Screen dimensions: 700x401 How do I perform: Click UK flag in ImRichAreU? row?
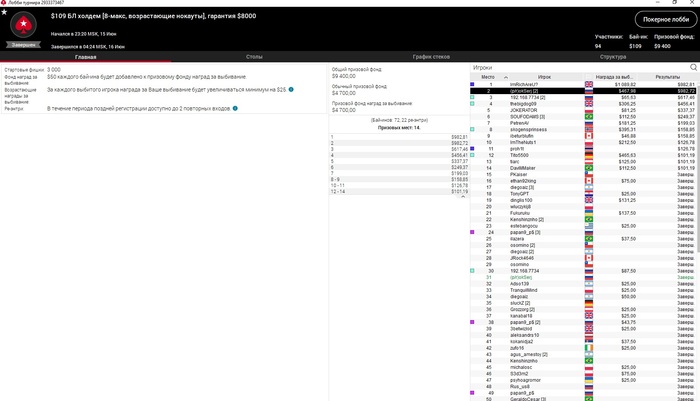pyautogui.click(x=589, y=84)
